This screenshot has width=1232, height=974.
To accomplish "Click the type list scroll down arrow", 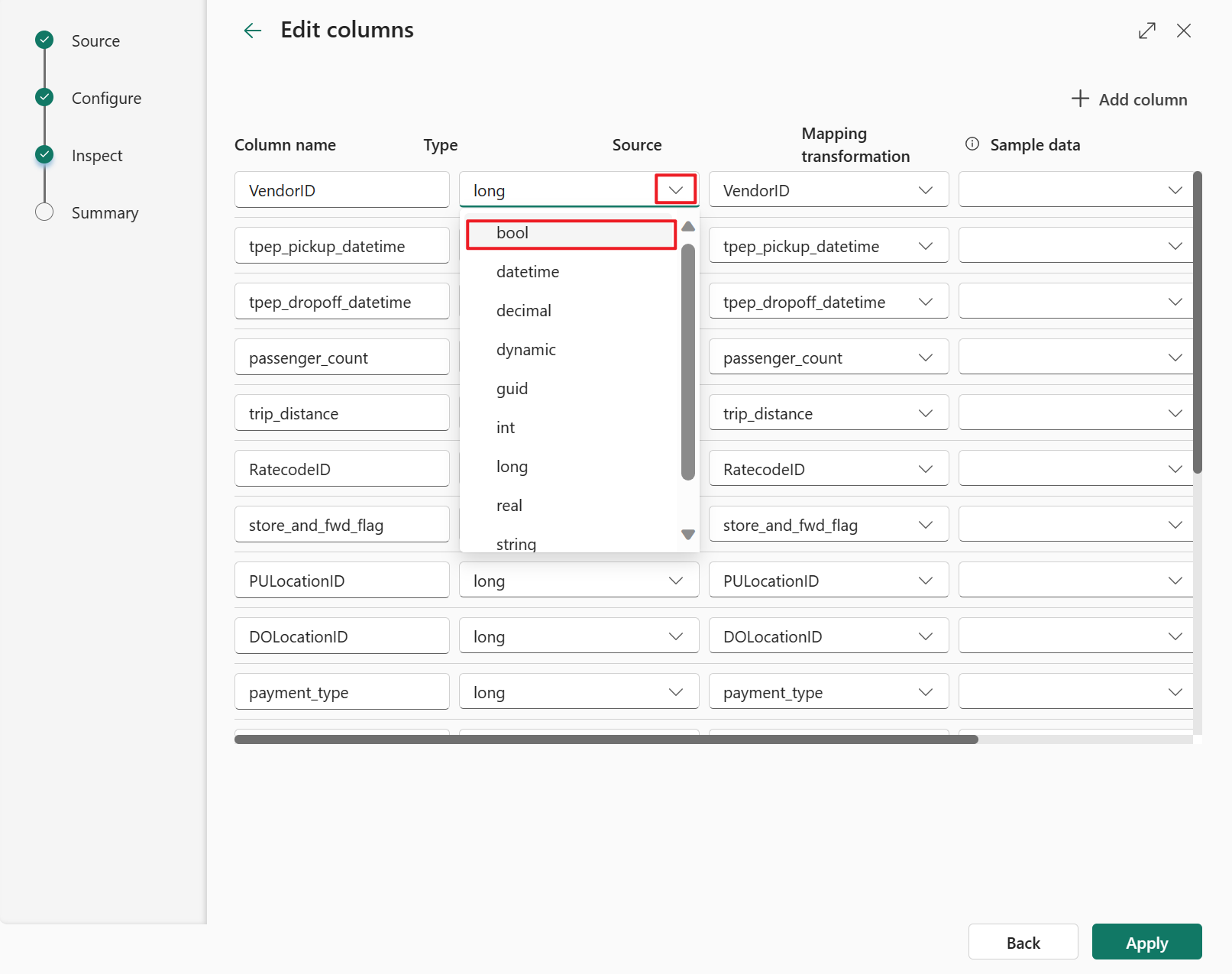I will tap(688, 535).
